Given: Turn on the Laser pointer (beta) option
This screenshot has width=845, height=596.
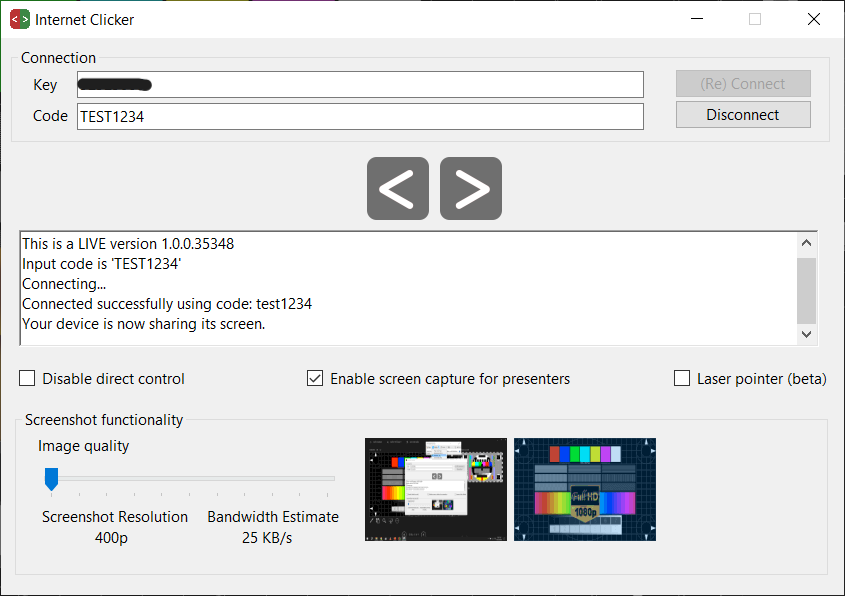Looking at the screenshot, I should [682, 379].
